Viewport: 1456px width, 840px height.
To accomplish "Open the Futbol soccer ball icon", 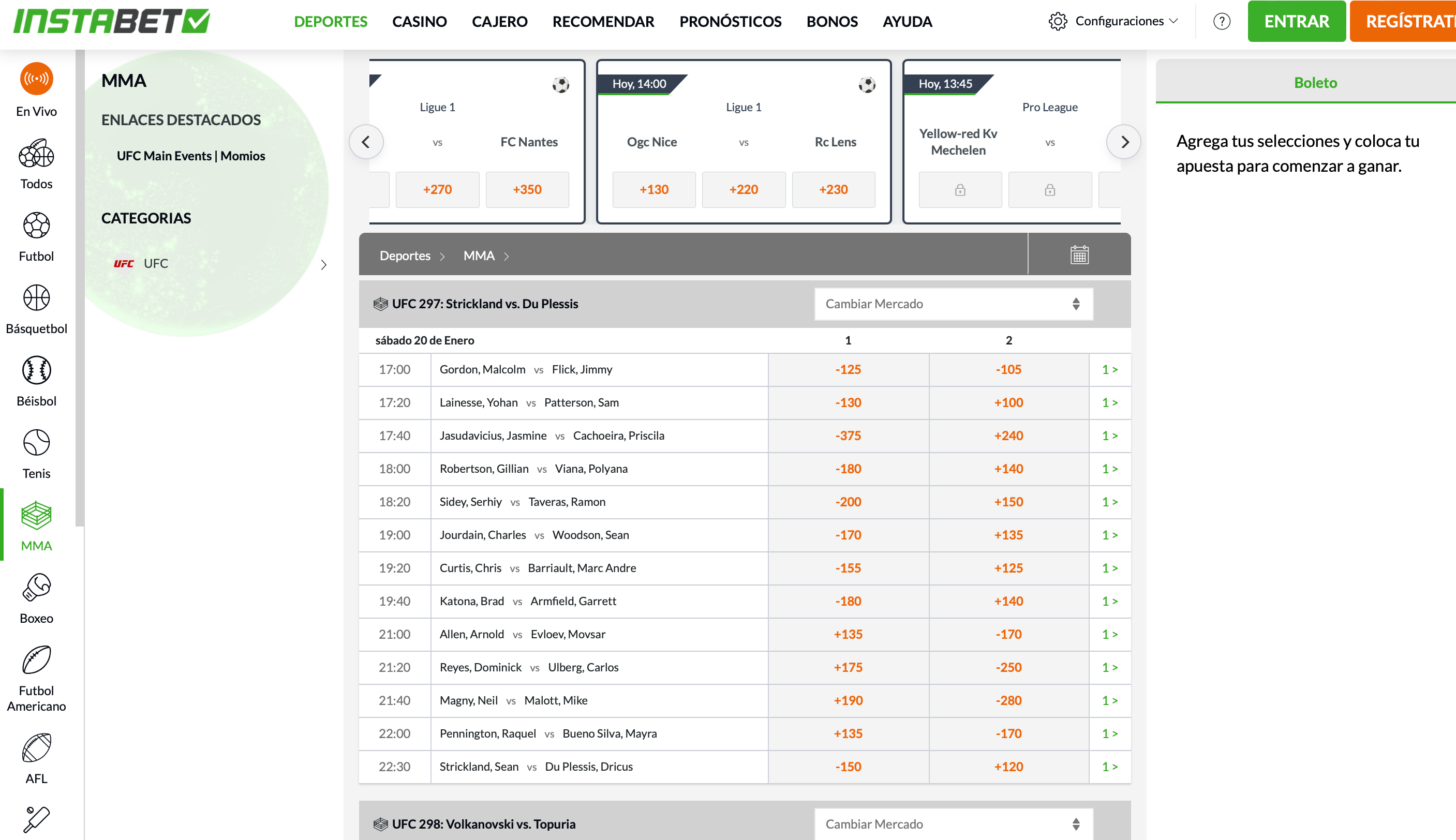I will coord(36,226).
